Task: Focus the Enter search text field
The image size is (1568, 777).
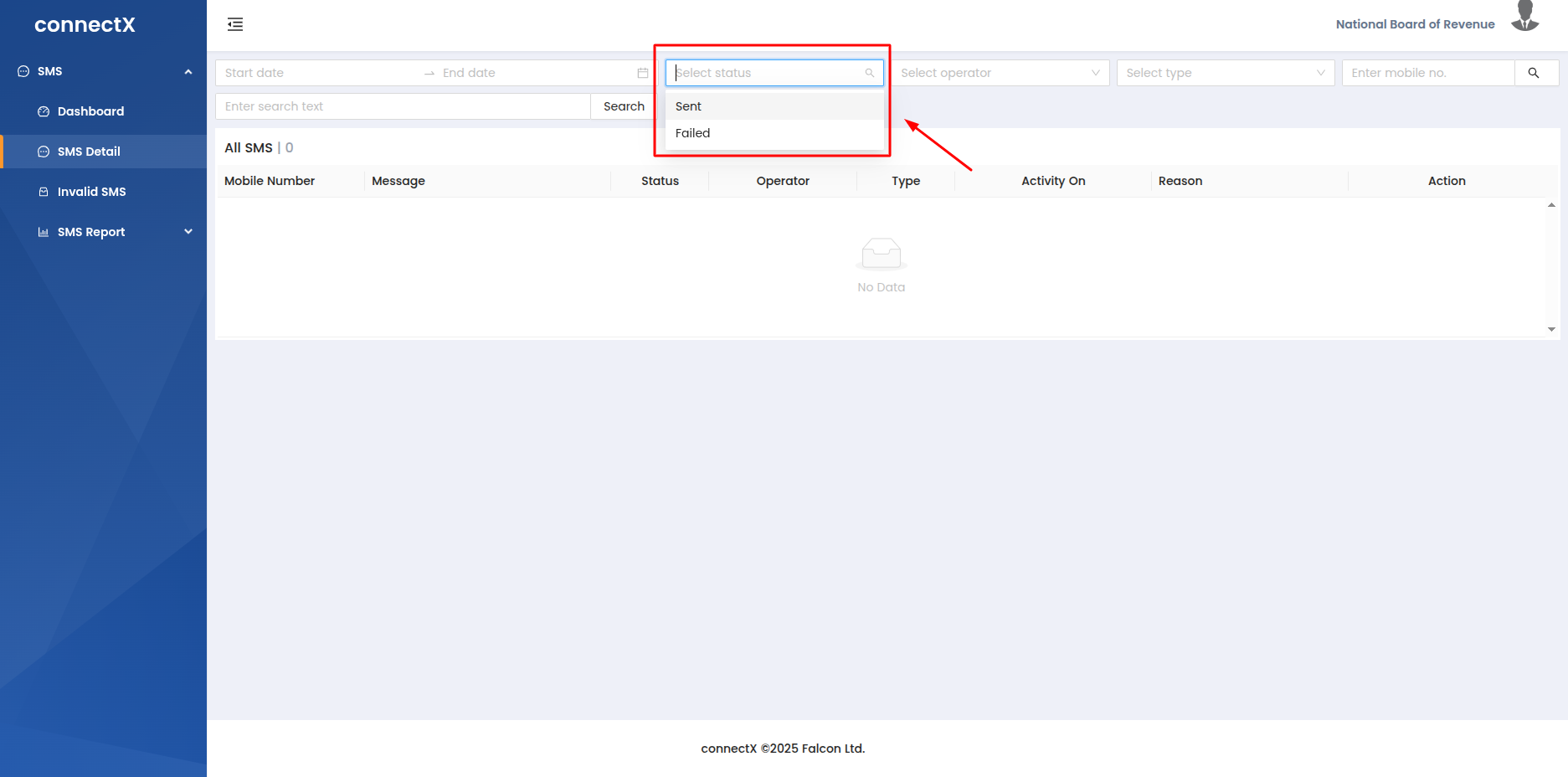Action: pyautogui.click(x=403, y=106)
